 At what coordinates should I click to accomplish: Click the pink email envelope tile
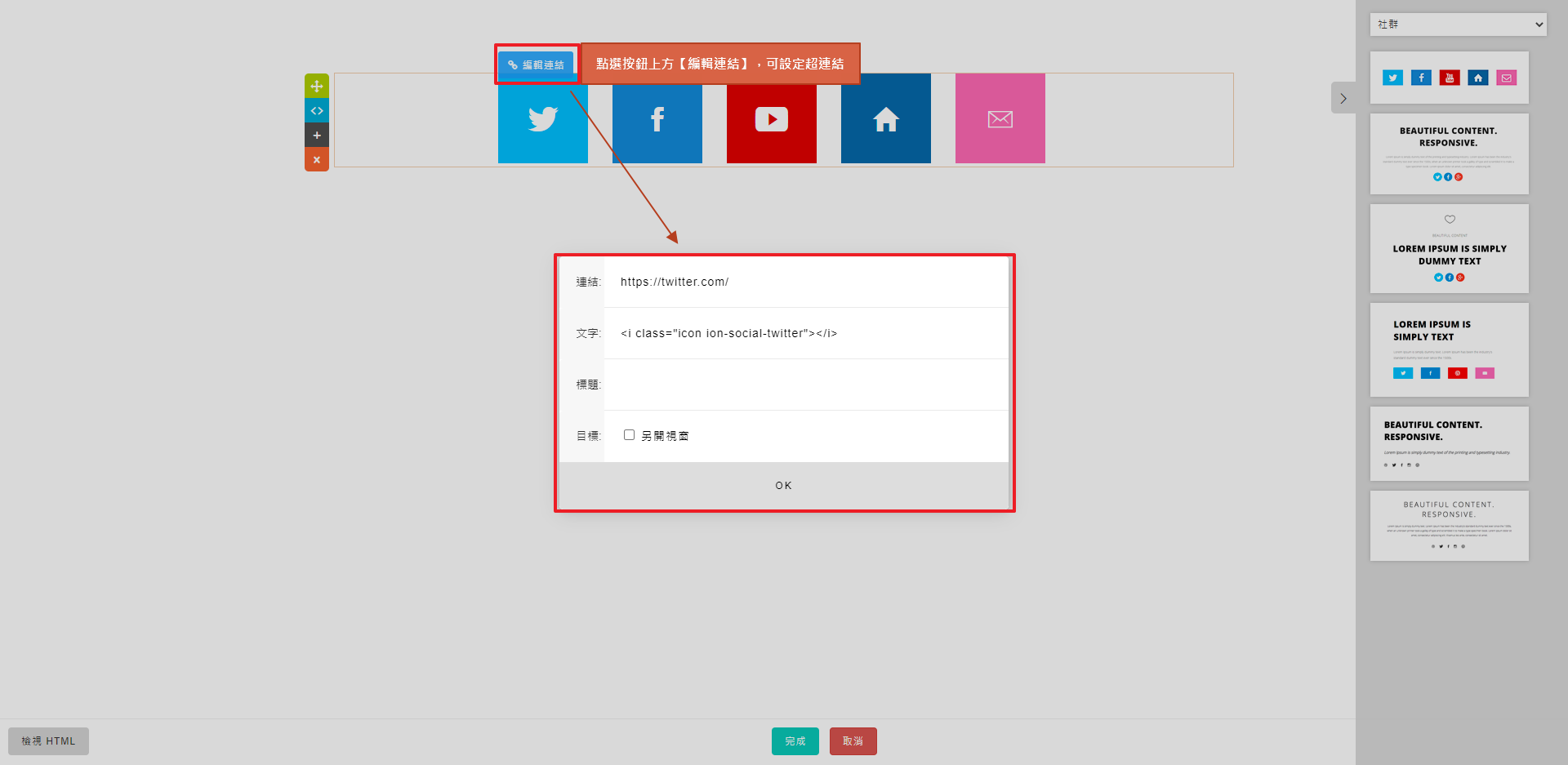tap(1000, 120)
